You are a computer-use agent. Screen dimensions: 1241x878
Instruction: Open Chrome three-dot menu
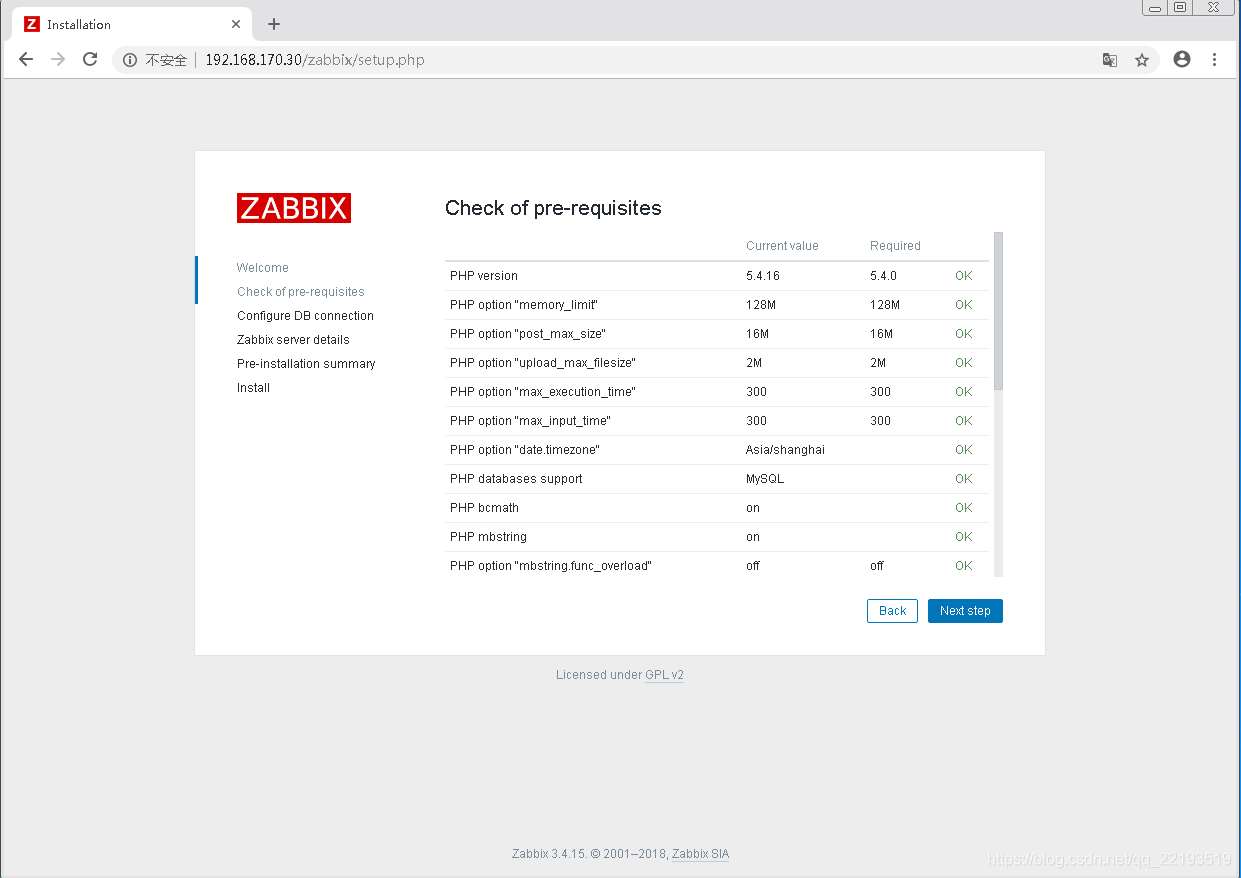pos(1214,60)
